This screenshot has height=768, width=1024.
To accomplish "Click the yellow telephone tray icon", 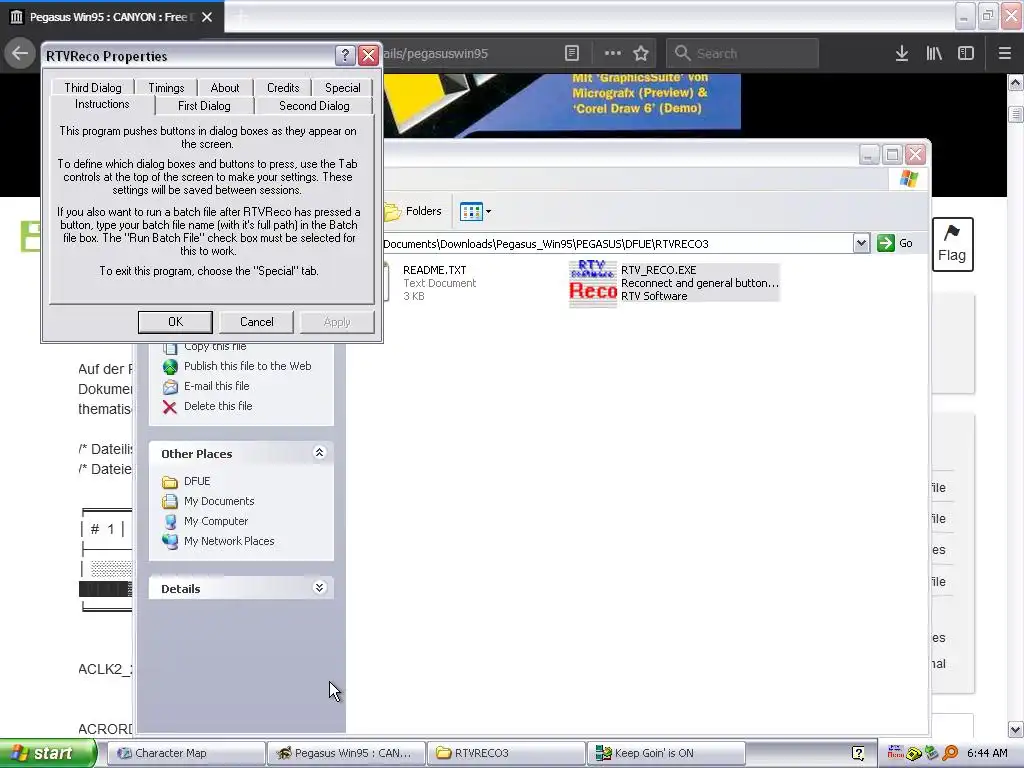I will (914, 754).
